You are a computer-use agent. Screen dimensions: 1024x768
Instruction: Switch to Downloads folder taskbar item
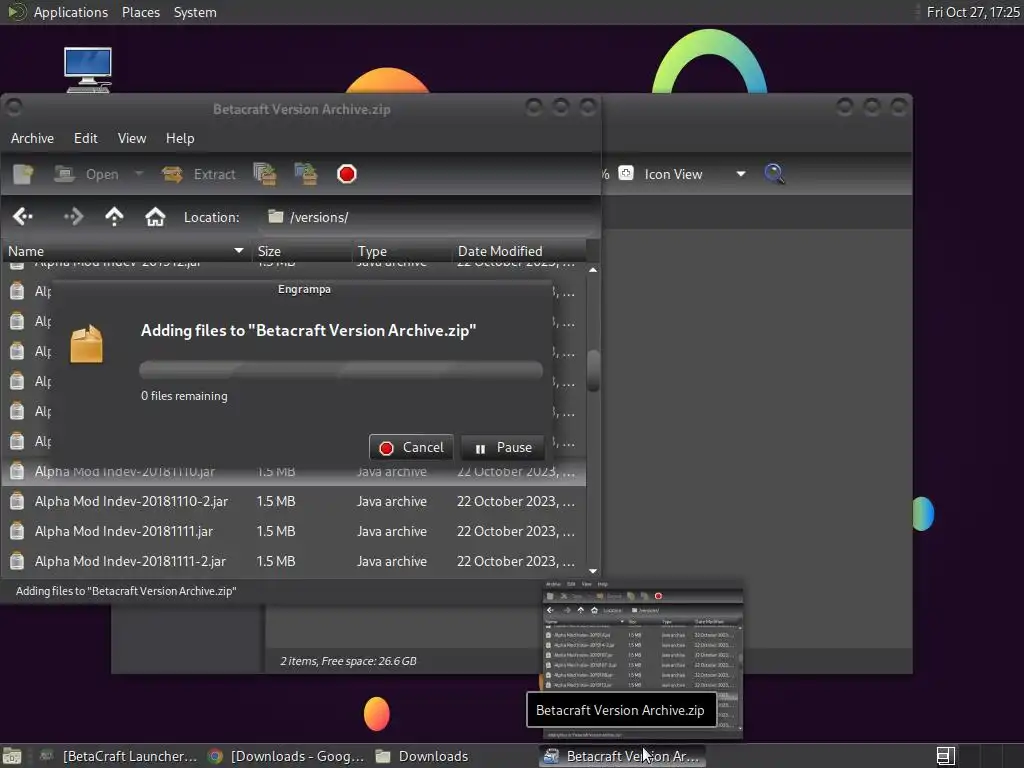click(x=423, y=756)
